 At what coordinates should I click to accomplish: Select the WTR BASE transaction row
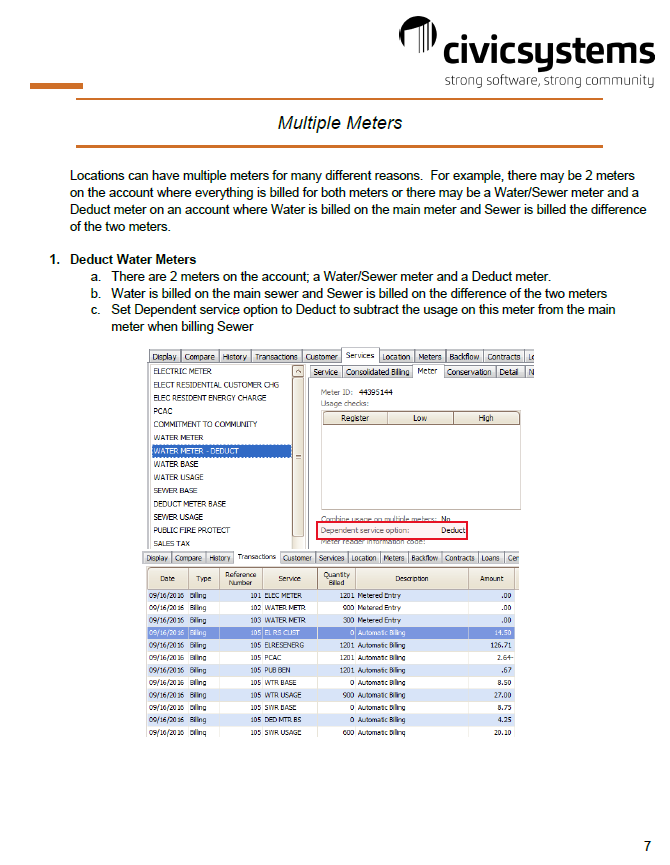(x=330, y=683)
